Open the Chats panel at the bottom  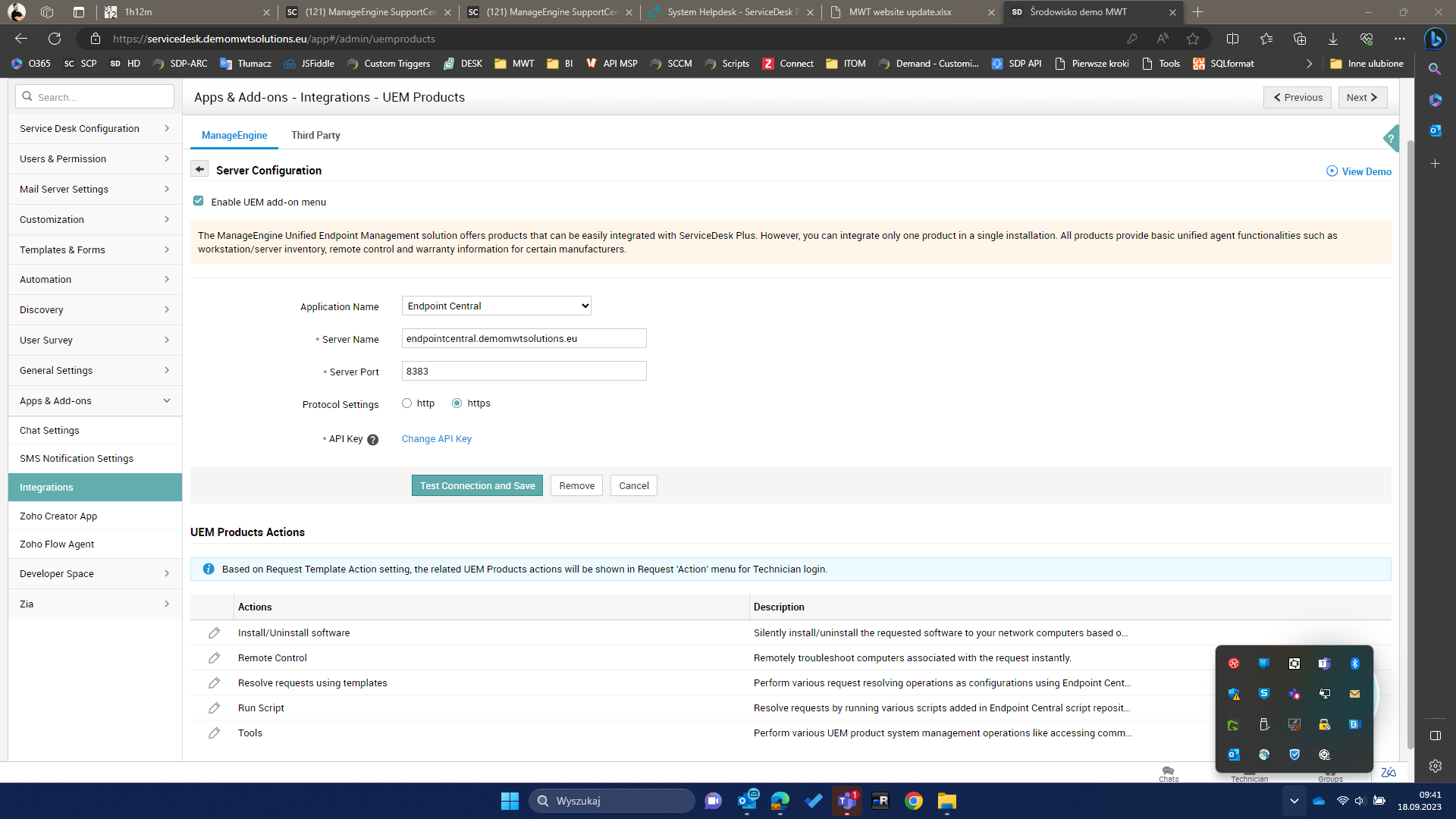coord(1168,773)
